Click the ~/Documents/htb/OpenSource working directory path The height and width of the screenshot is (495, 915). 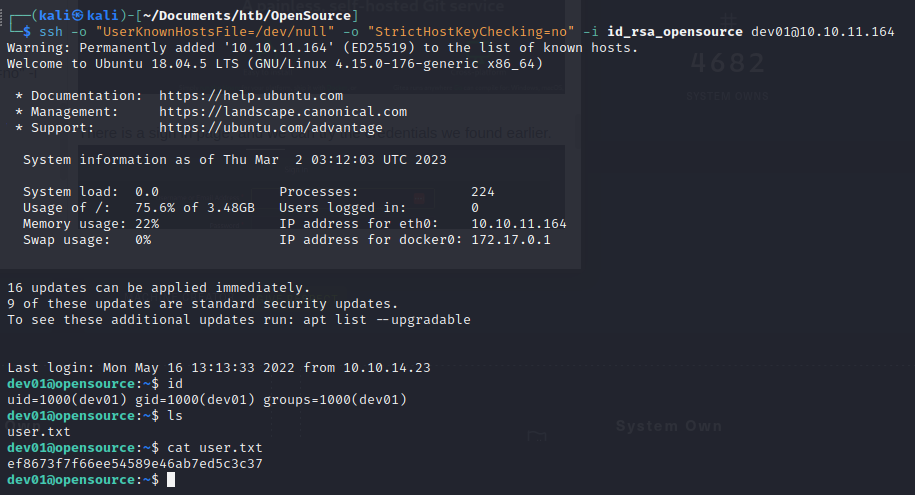(247, 16)
